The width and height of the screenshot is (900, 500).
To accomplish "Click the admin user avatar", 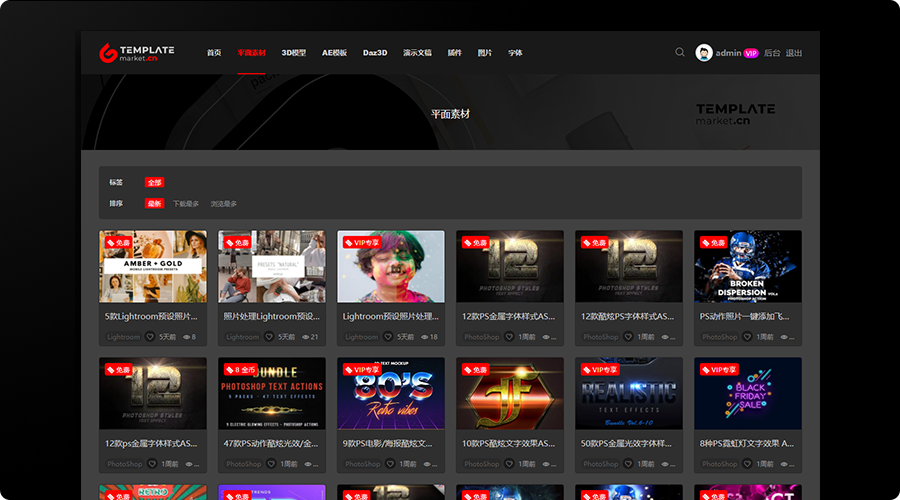I will [704, 53].
